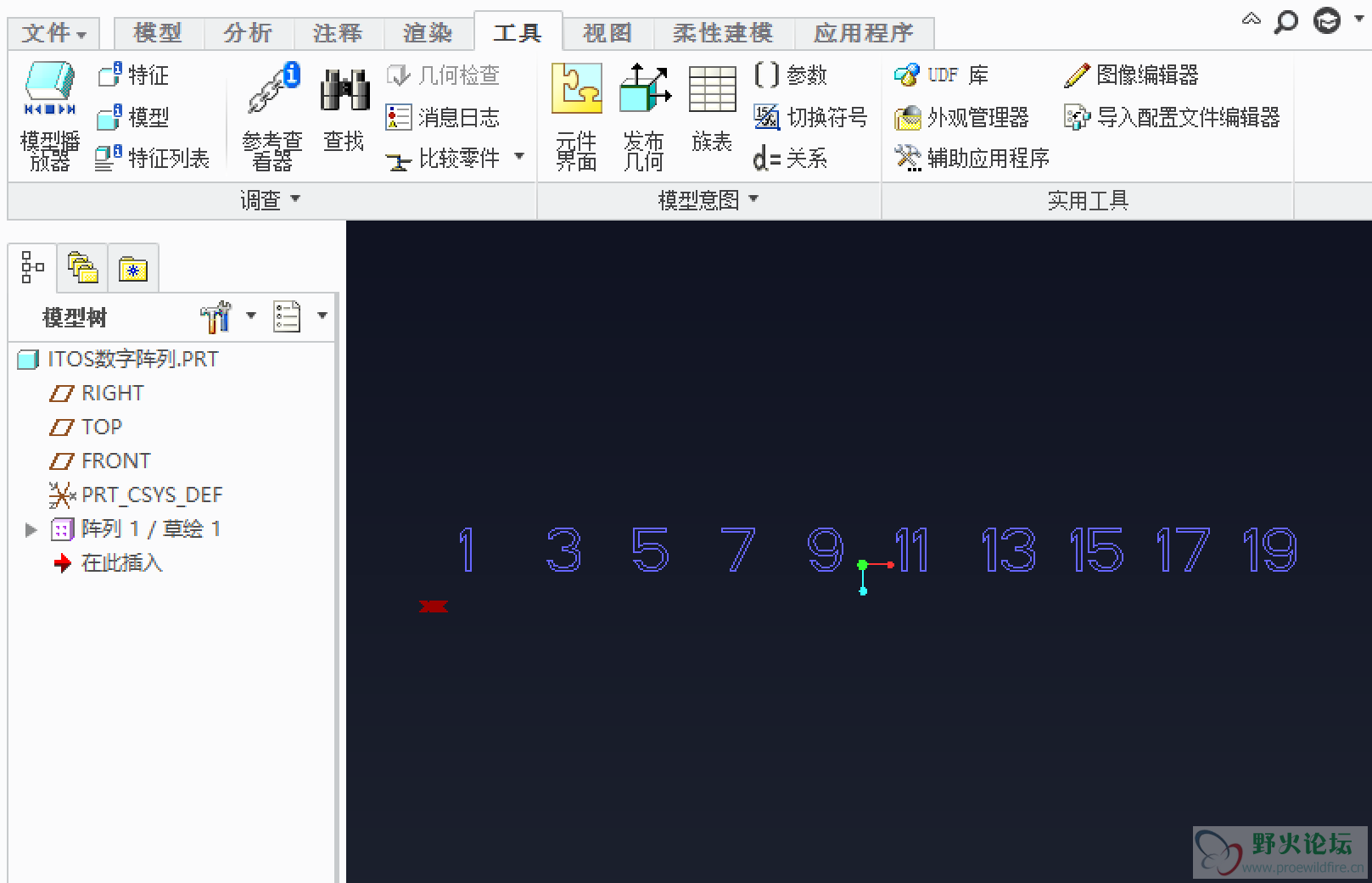Open the 消息日志 message log
This screenshot has width=1372, height=883.
click(x=443, y=117)
